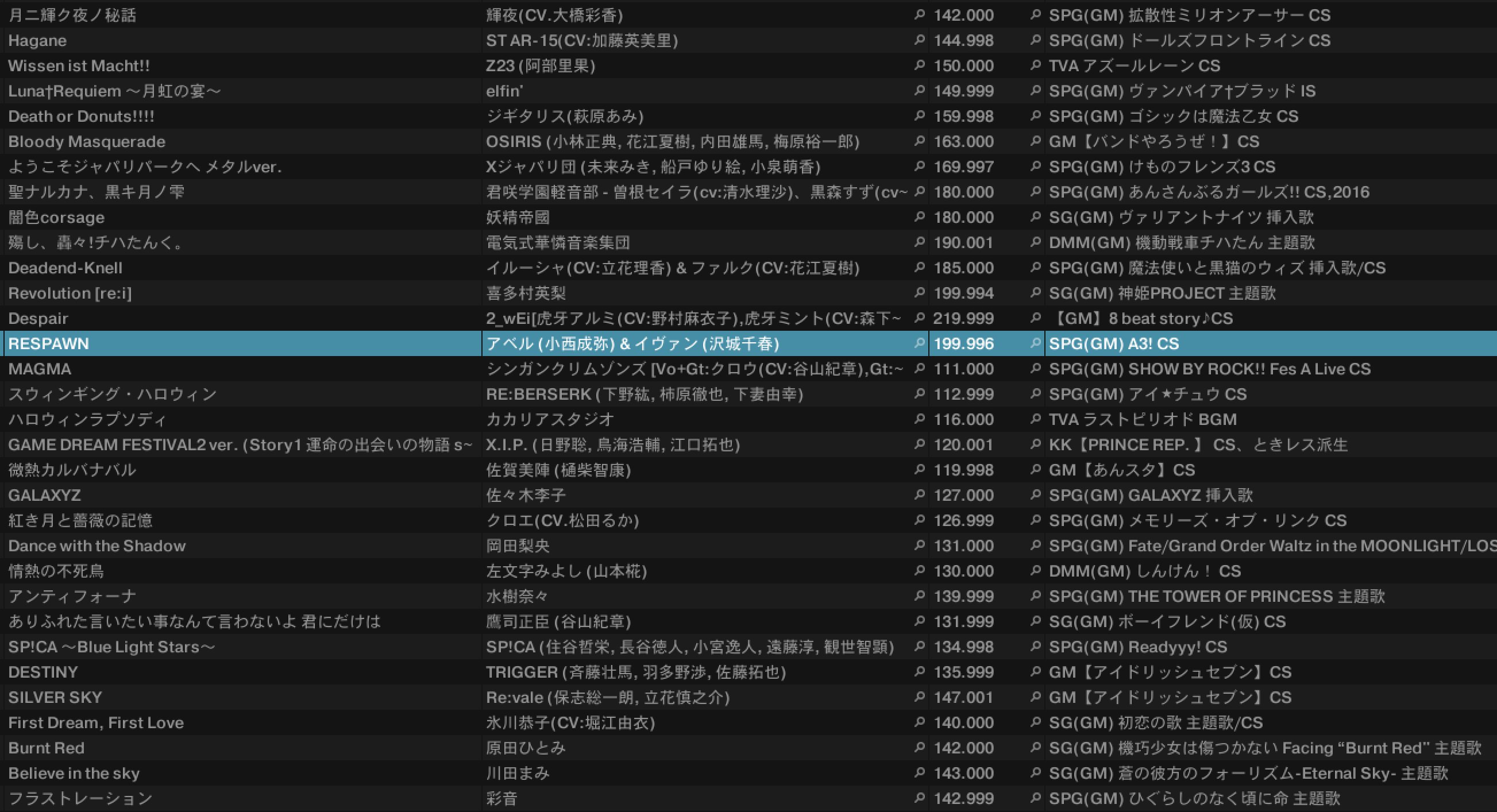Click search icon before 'SPG(GM) A3! CS' comment
This screenshot has width=1497, height=812.
tap(1035, 343)
